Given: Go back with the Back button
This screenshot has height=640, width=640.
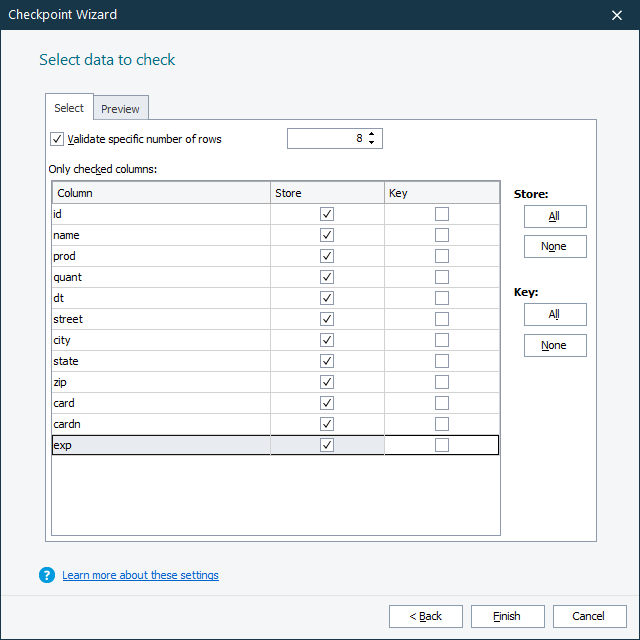Looking at the screenshot, I should coord(426,616).
